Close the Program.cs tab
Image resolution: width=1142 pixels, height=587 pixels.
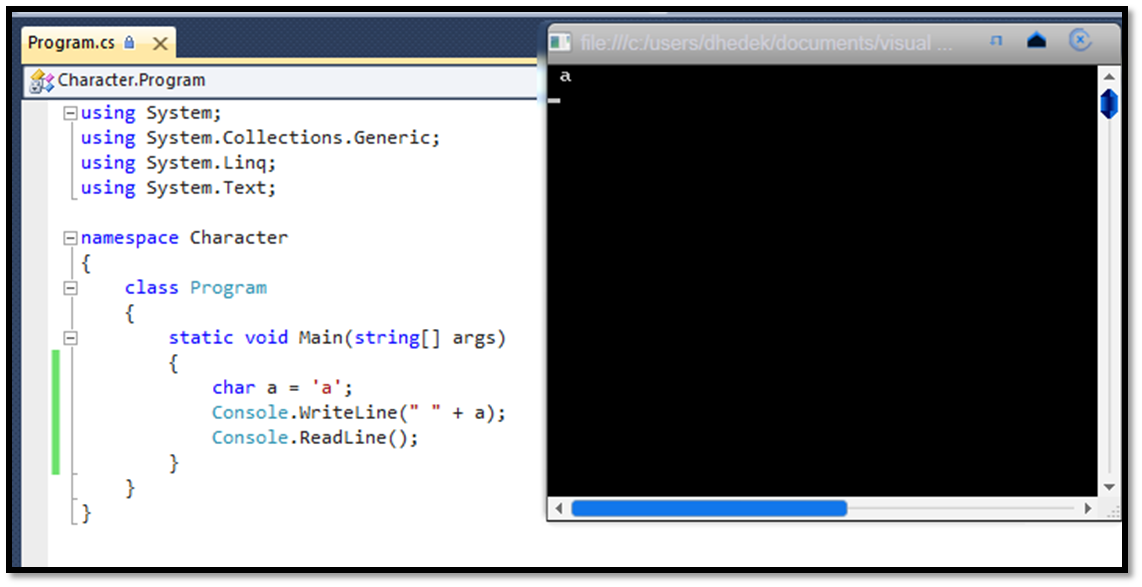(x=160, y=44)
